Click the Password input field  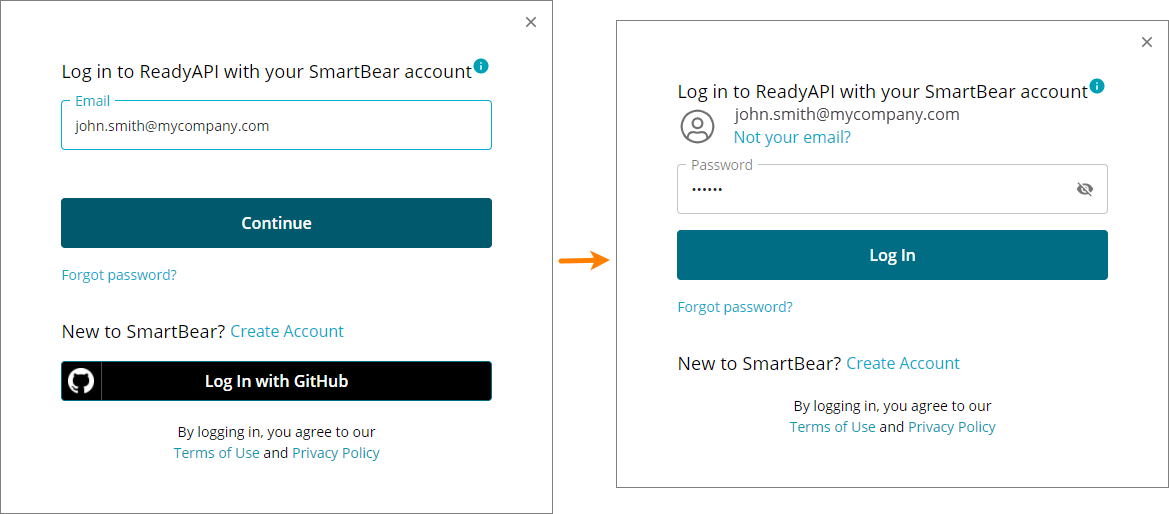tap(870, 190)
